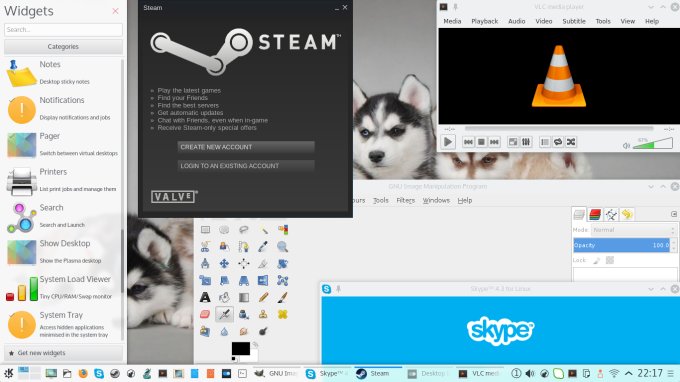
Task: Click Create New Account in Steam
Action: click(x=246, y=147)
